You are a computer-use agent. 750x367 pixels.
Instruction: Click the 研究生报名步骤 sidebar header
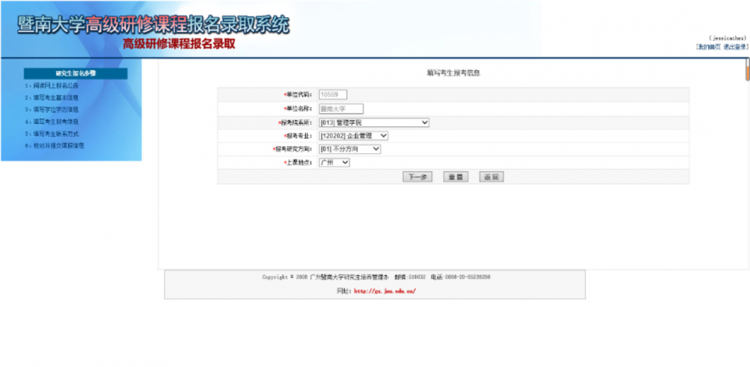tap(76, 73)
